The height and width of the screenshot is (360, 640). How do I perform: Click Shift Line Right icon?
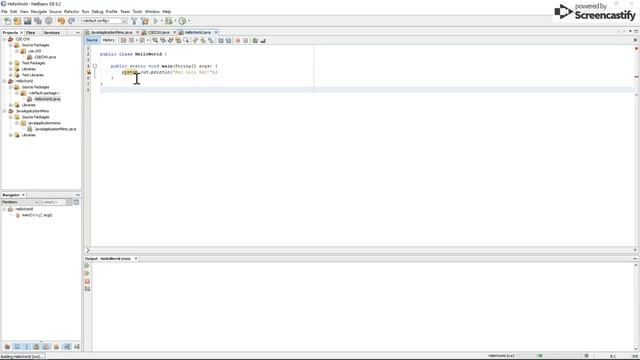(x=228, y=40)
